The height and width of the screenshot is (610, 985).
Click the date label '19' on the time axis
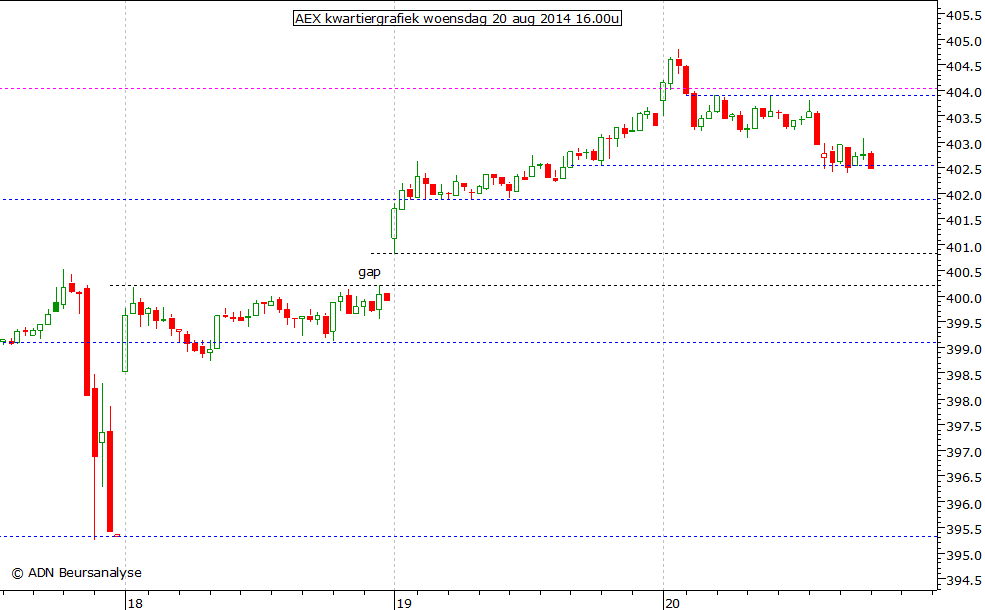click(404, 604)
